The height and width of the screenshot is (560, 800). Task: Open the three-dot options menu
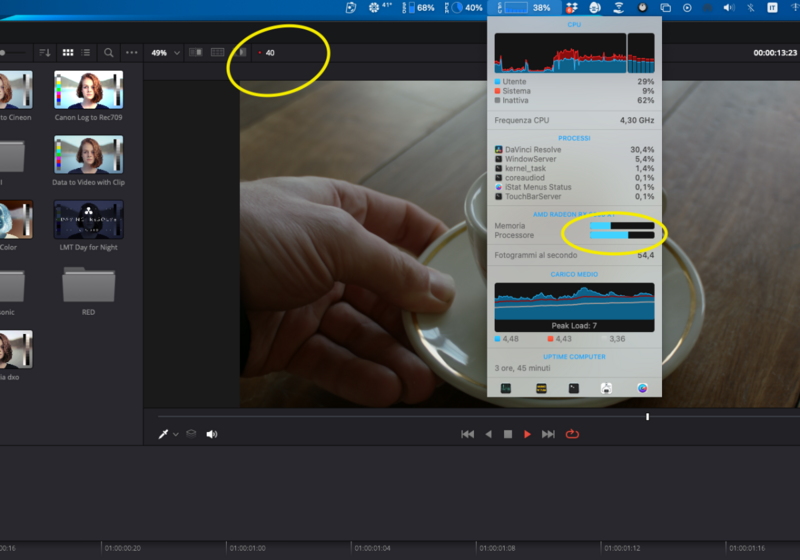click(x=131, y=52)
